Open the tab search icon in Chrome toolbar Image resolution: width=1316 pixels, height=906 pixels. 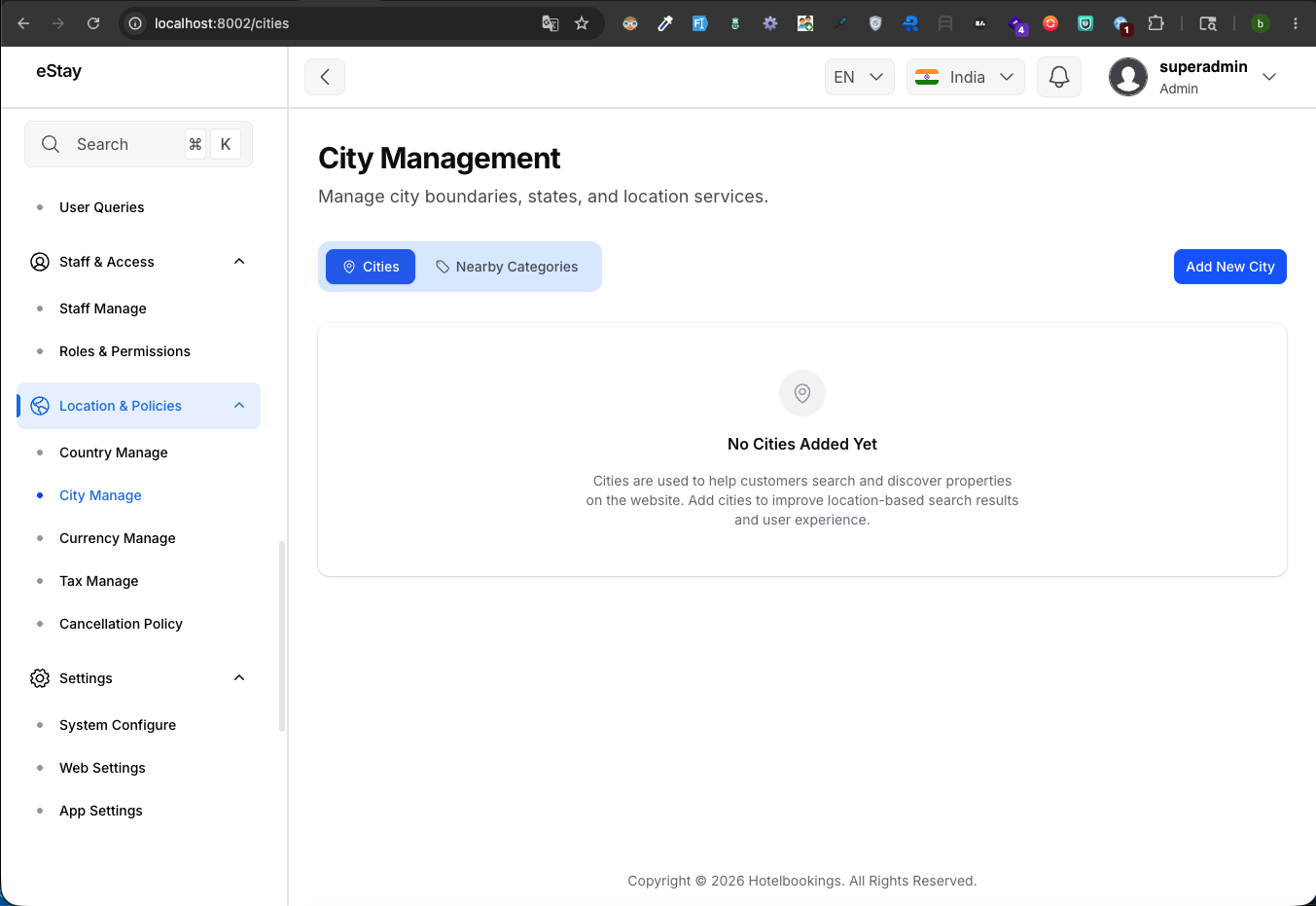tap(1208, 23)
